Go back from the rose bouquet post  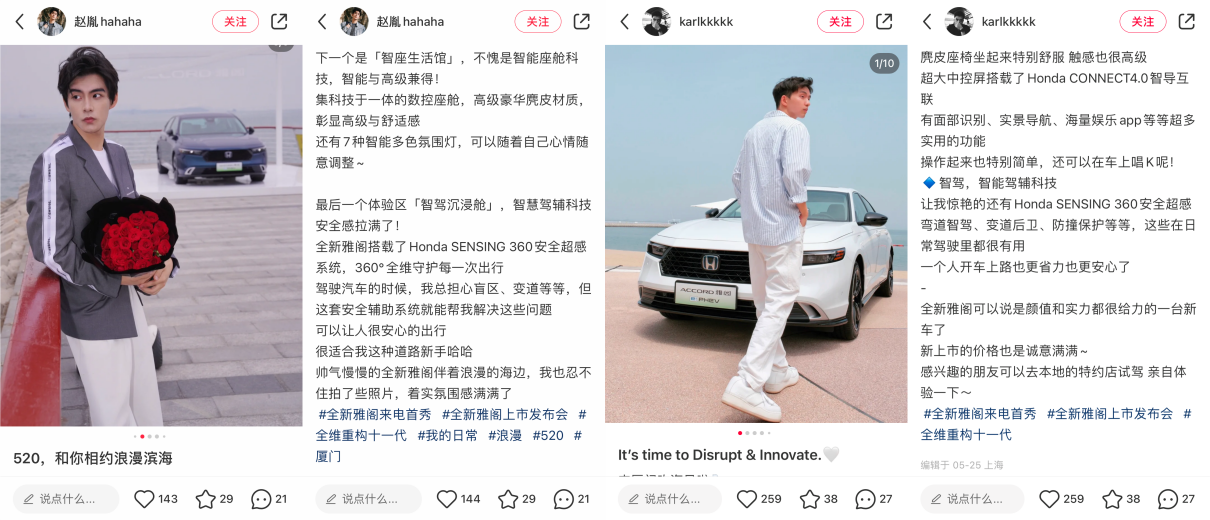point(19,21)
